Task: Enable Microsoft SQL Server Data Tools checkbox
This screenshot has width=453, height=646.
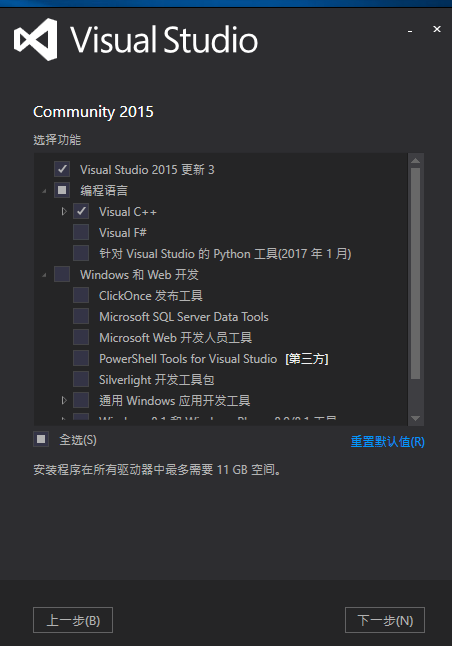Action: [x=81, y=316]
